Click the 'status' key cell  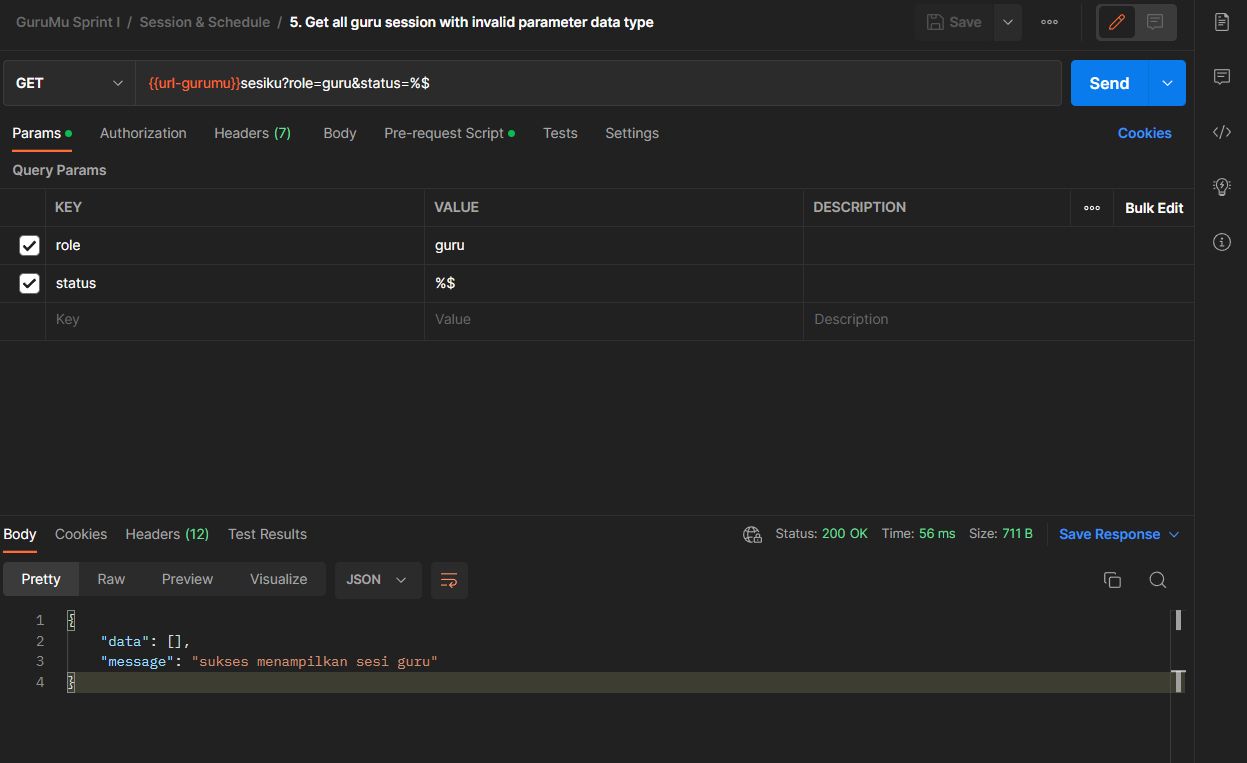(x=235, y=283)
